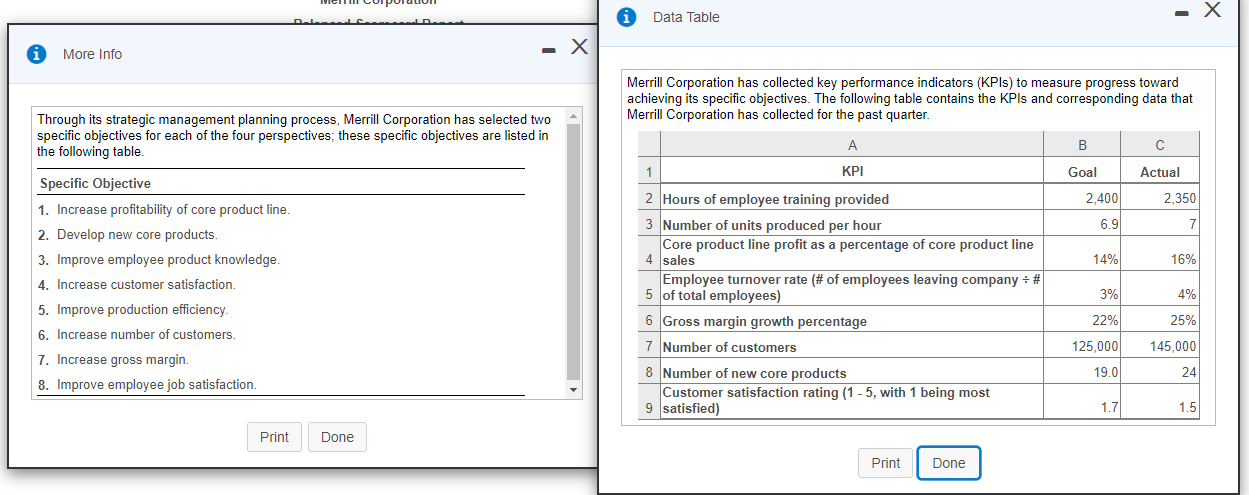Image resolution: width=1249 pixels, height=495 pixels.
Task: Click Done button in More Info dialog
Action: (x=338, y=437)
